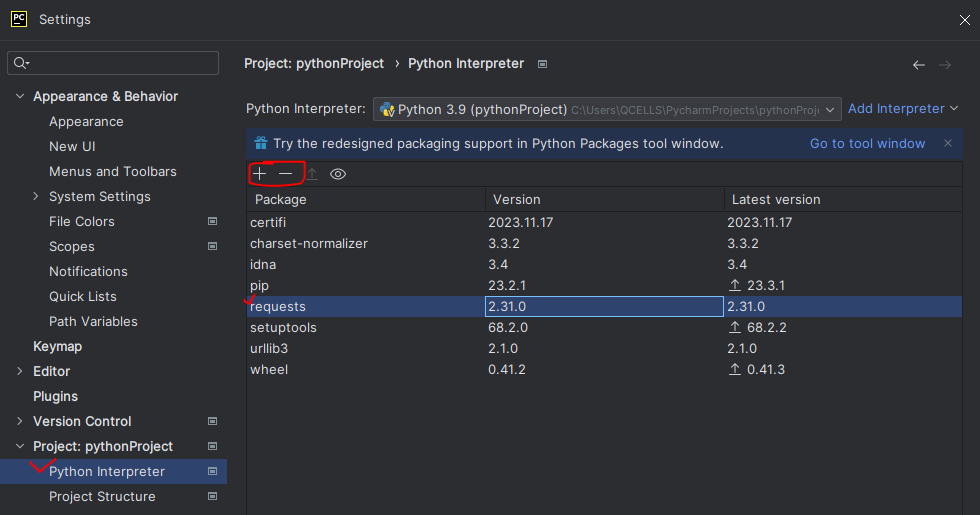Open File Colors settings
This screenshot has height=515, width=980.
click(82, 221)
